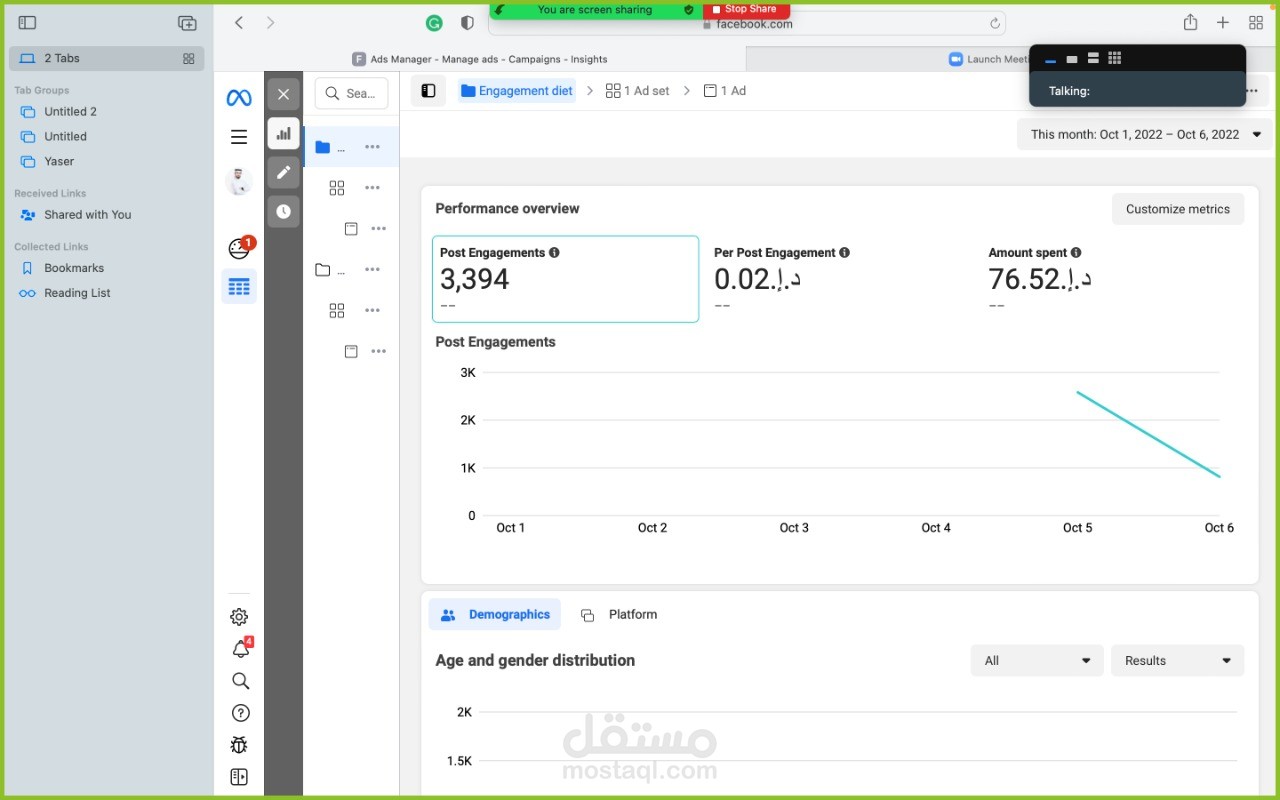
Task: Toggle the panel layout icon at bottom
Action: coord(239,777)
